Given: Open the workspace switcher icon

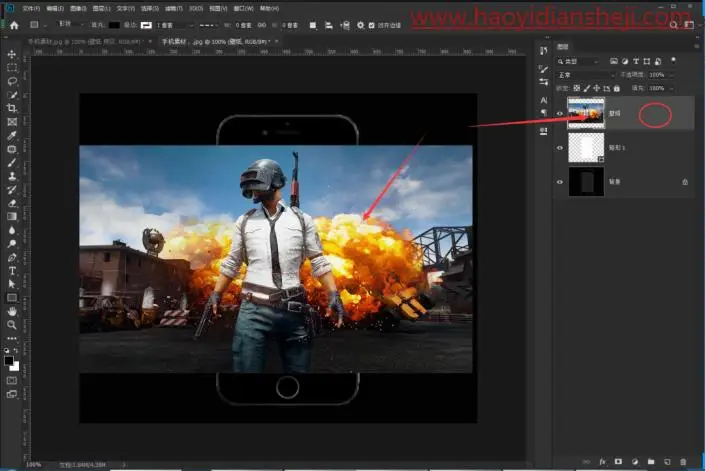Looking at the screenshot, I should 689,25.
